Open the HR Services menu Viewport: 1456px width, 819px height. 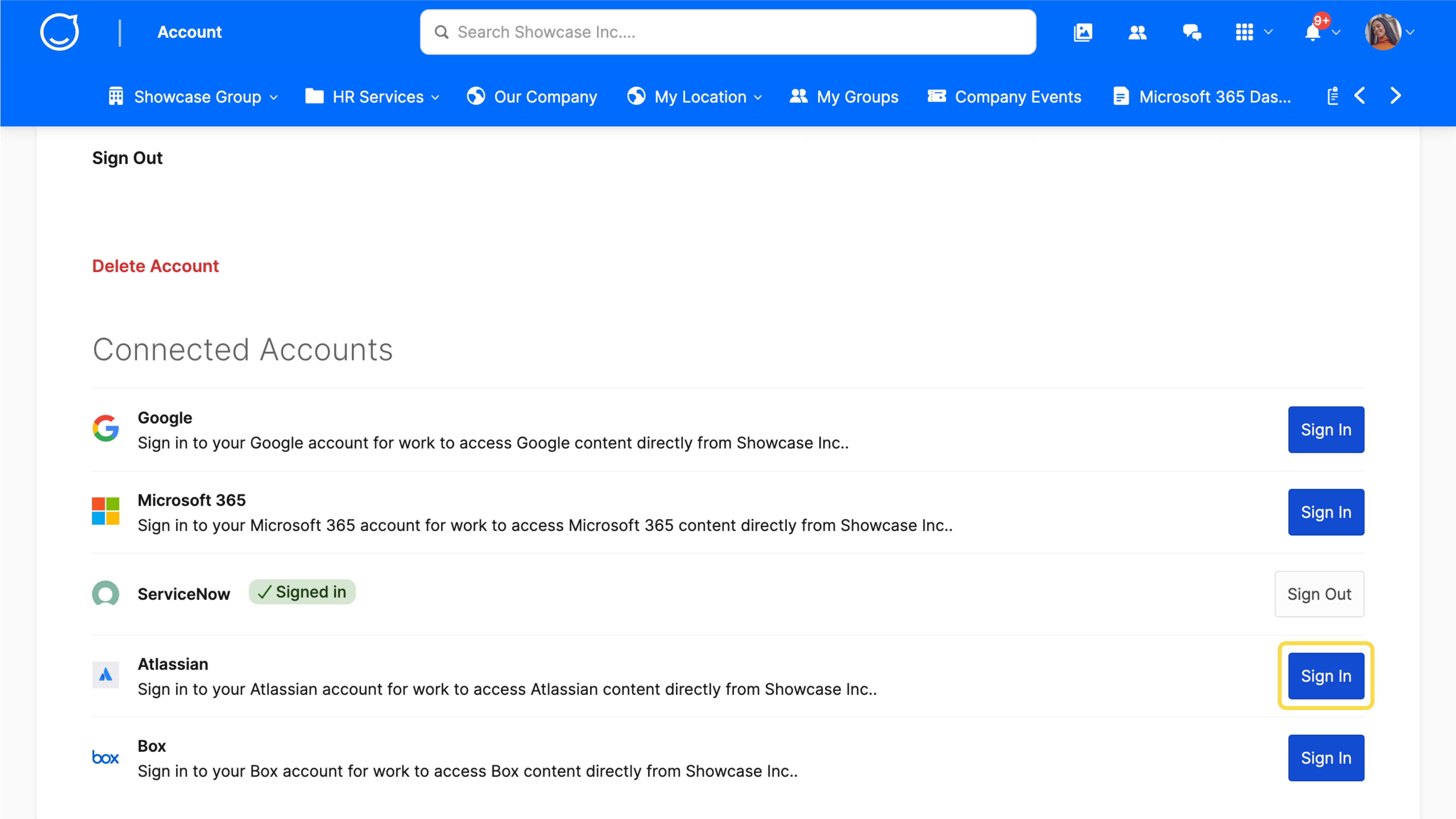pyautogui.click(x=372, y=97)
